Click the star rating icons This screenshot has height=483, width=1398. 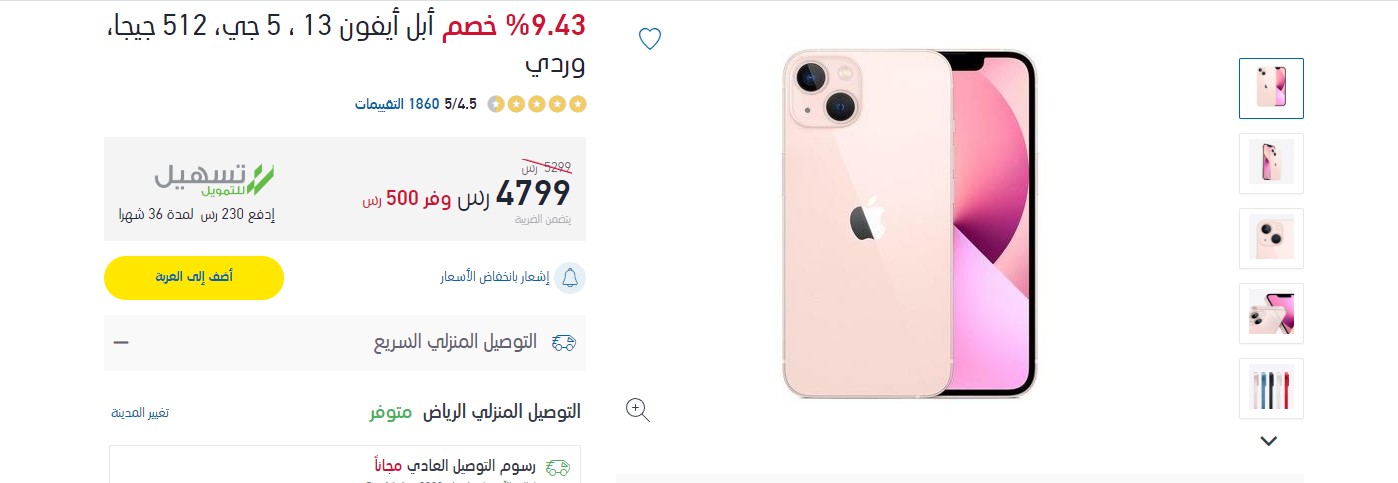point(536,104)
